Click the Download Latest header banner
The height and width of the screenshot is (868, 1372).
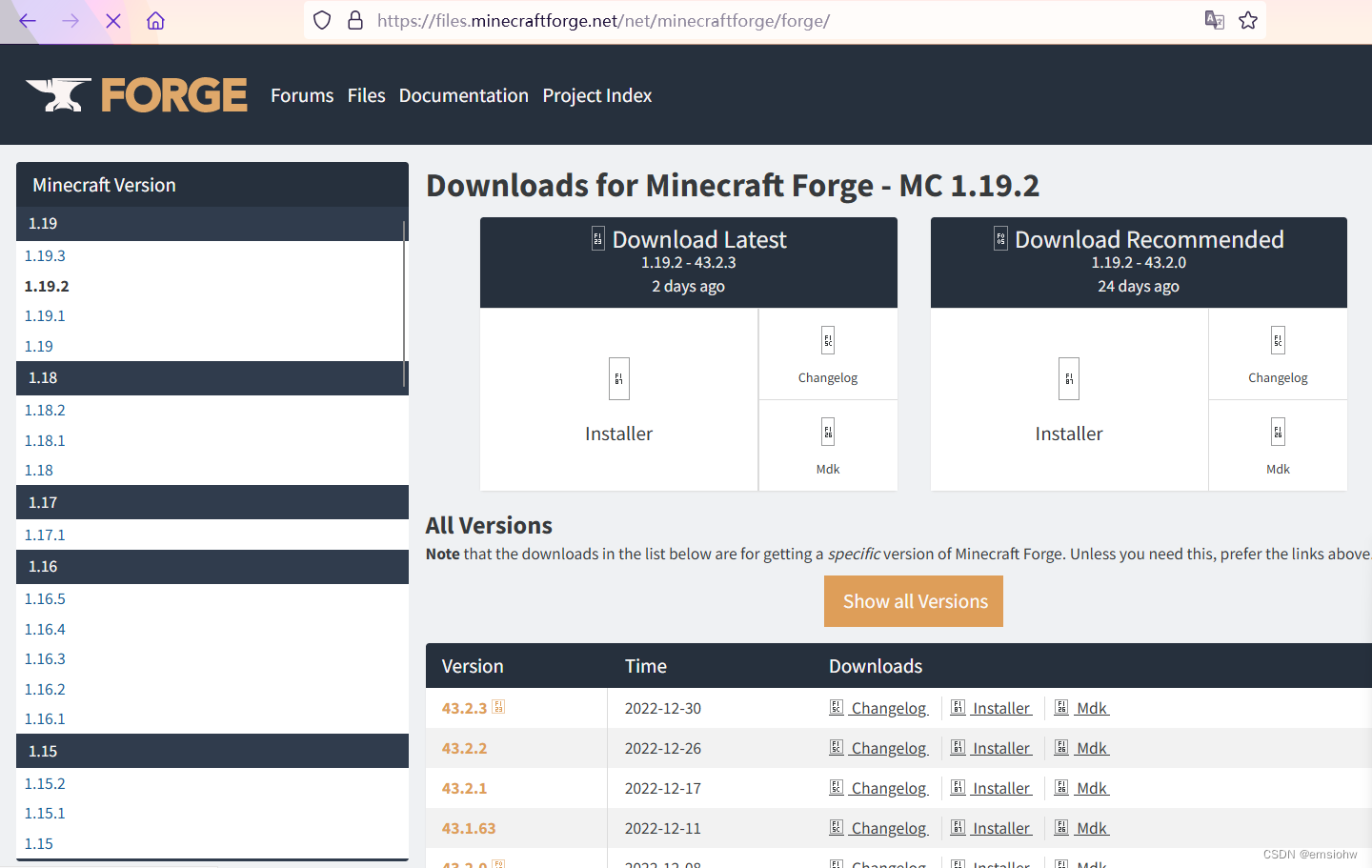click(689, 262)
